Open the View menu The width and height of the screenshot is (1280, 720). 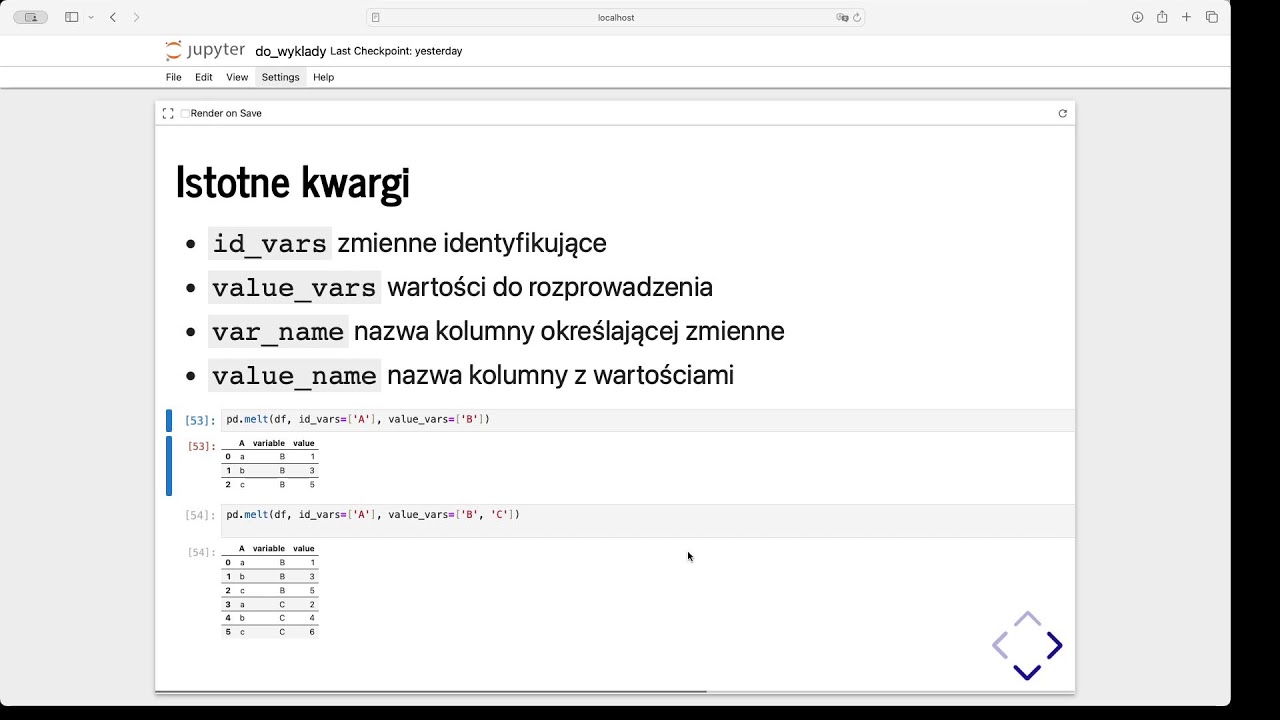(237, 77)
